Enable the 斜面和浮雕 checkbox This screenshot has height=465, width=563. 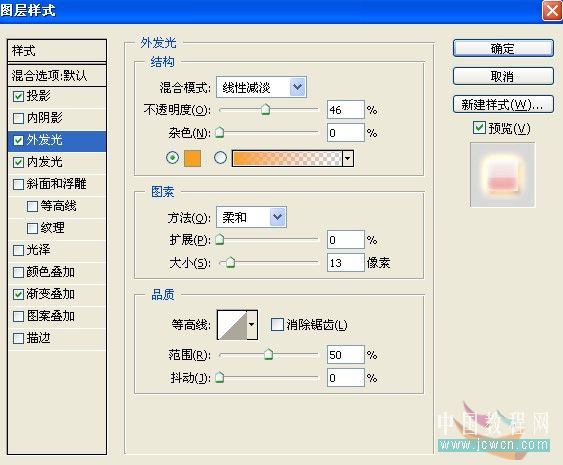(x=18, y=184)
